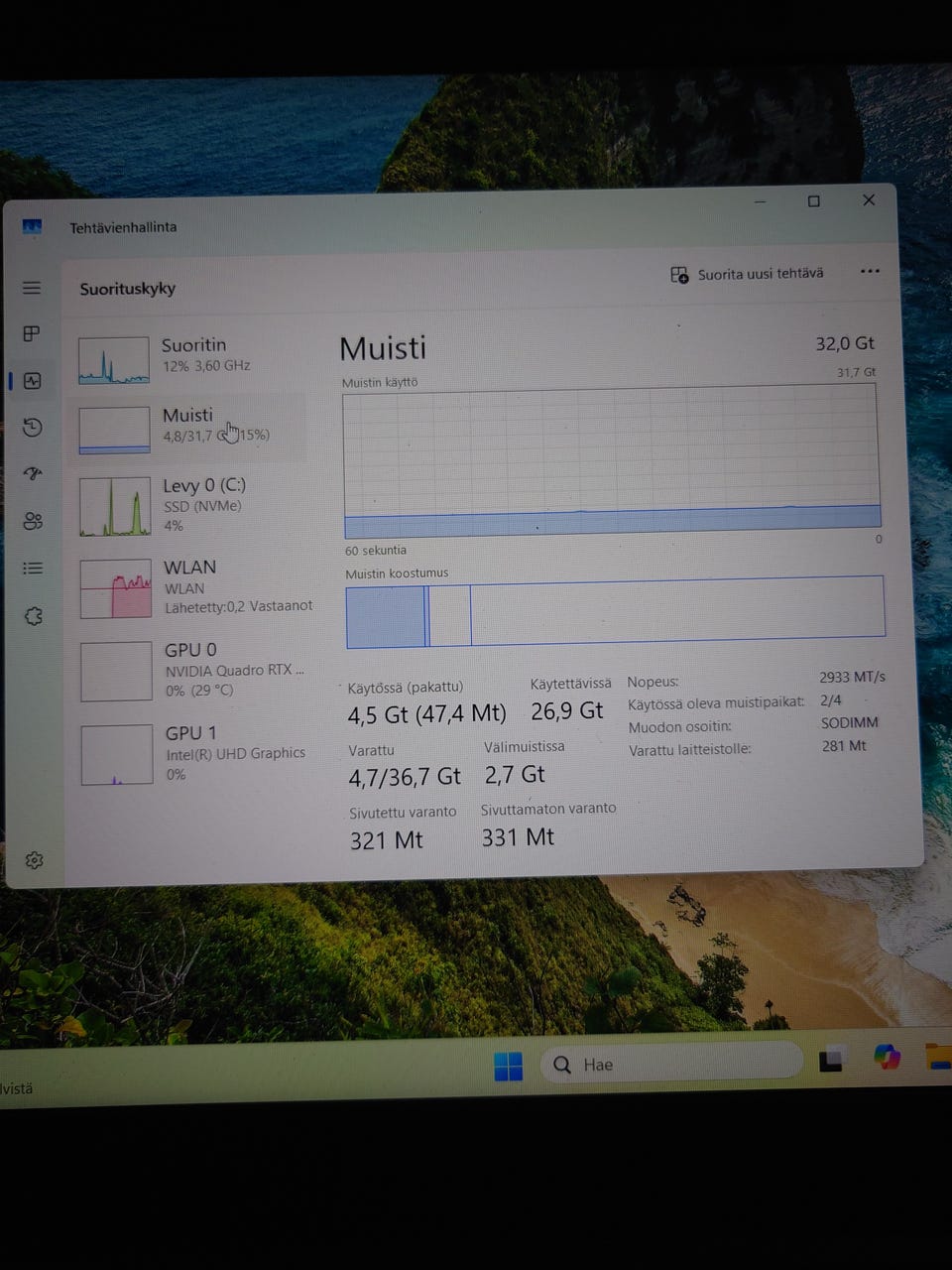Click the Suorituskyky page title
952x1270 pixels.
tap(128, 289)
